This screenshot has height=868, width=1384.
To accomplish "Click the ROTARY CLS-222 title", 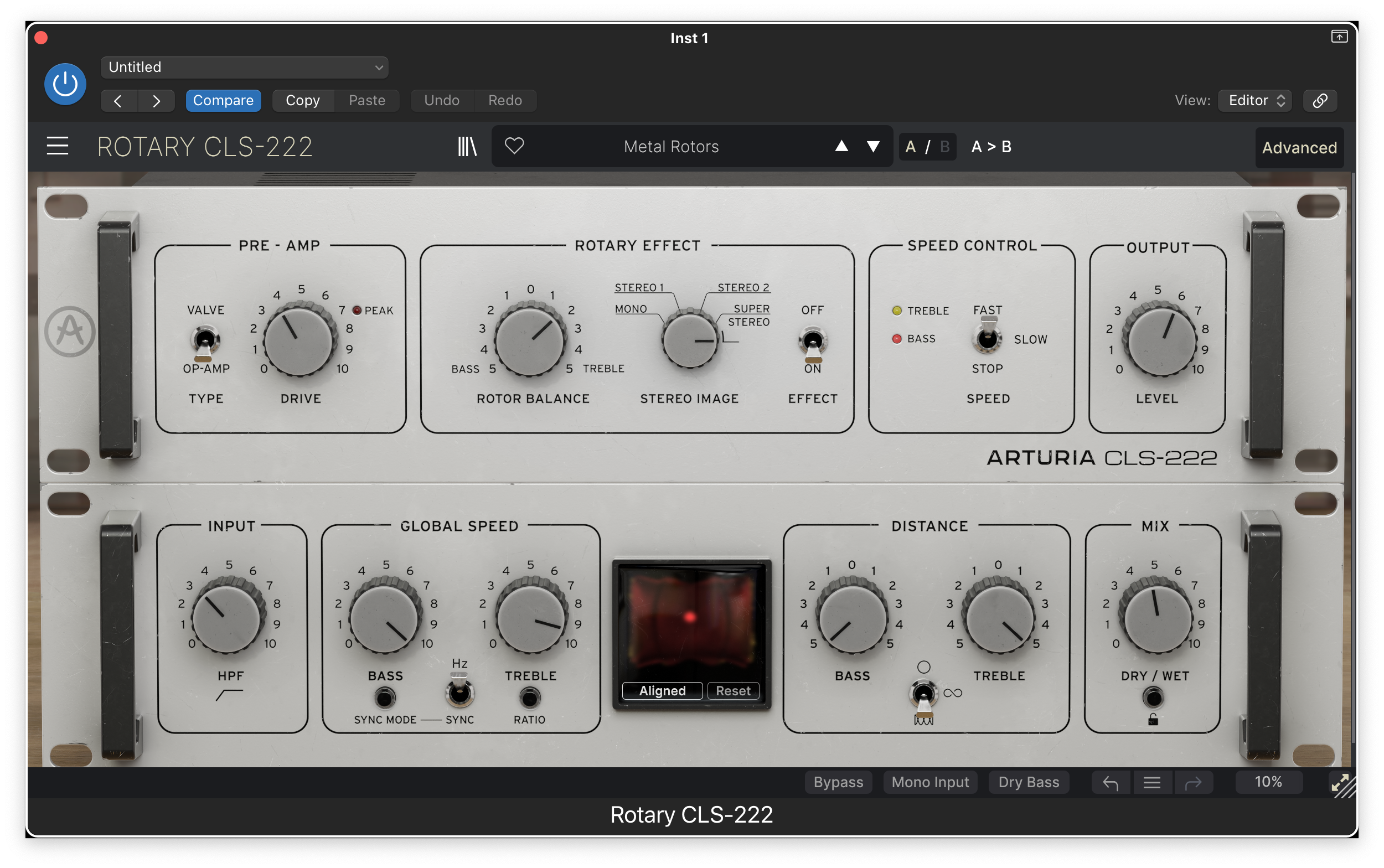I will (x=205, y=147).
